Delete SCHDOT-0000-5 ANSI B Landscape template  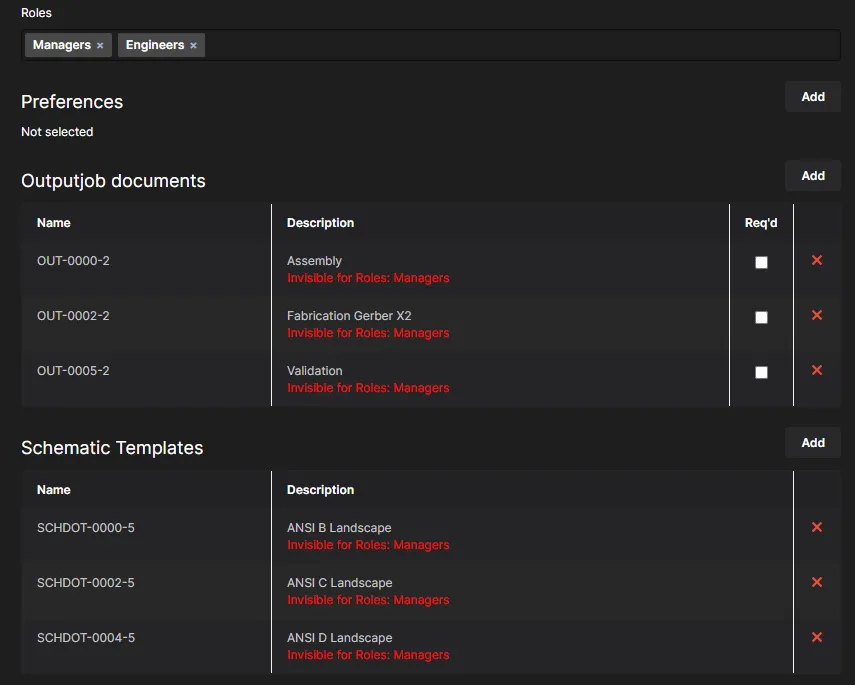click(816, 527)
